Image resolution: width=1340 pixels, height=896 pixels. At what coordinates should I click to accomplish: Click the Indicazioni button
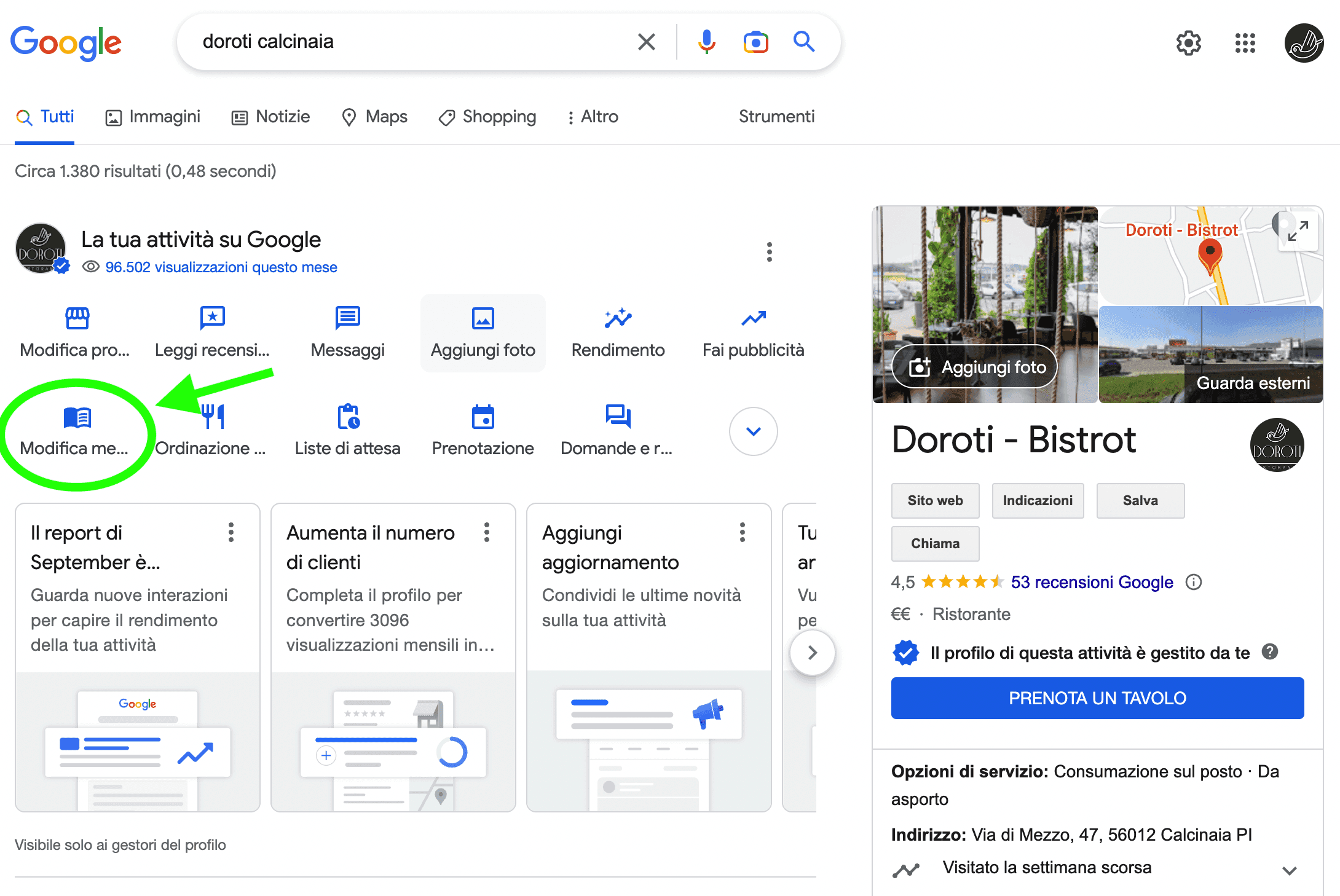click(1038, 500)
